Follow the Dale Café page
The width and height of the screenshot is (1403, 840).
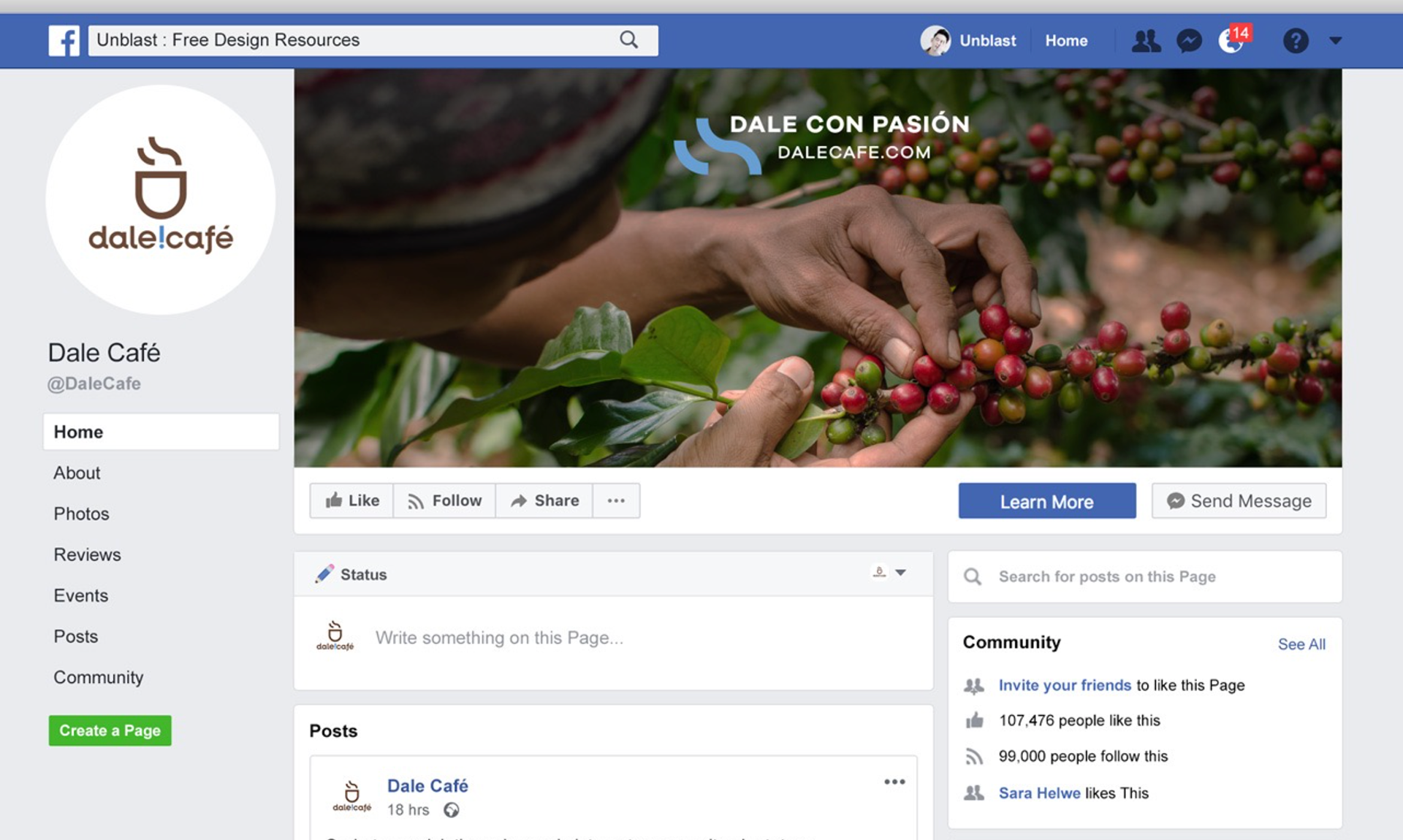coord(444,500)
